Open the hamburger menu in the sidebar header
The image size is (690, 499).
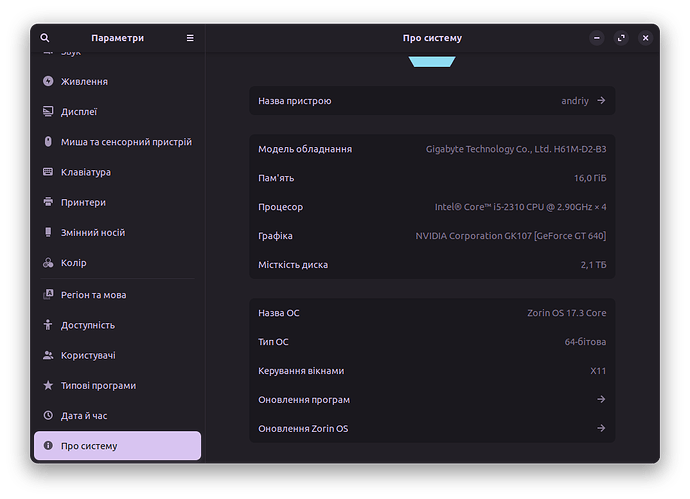[190, 38]
